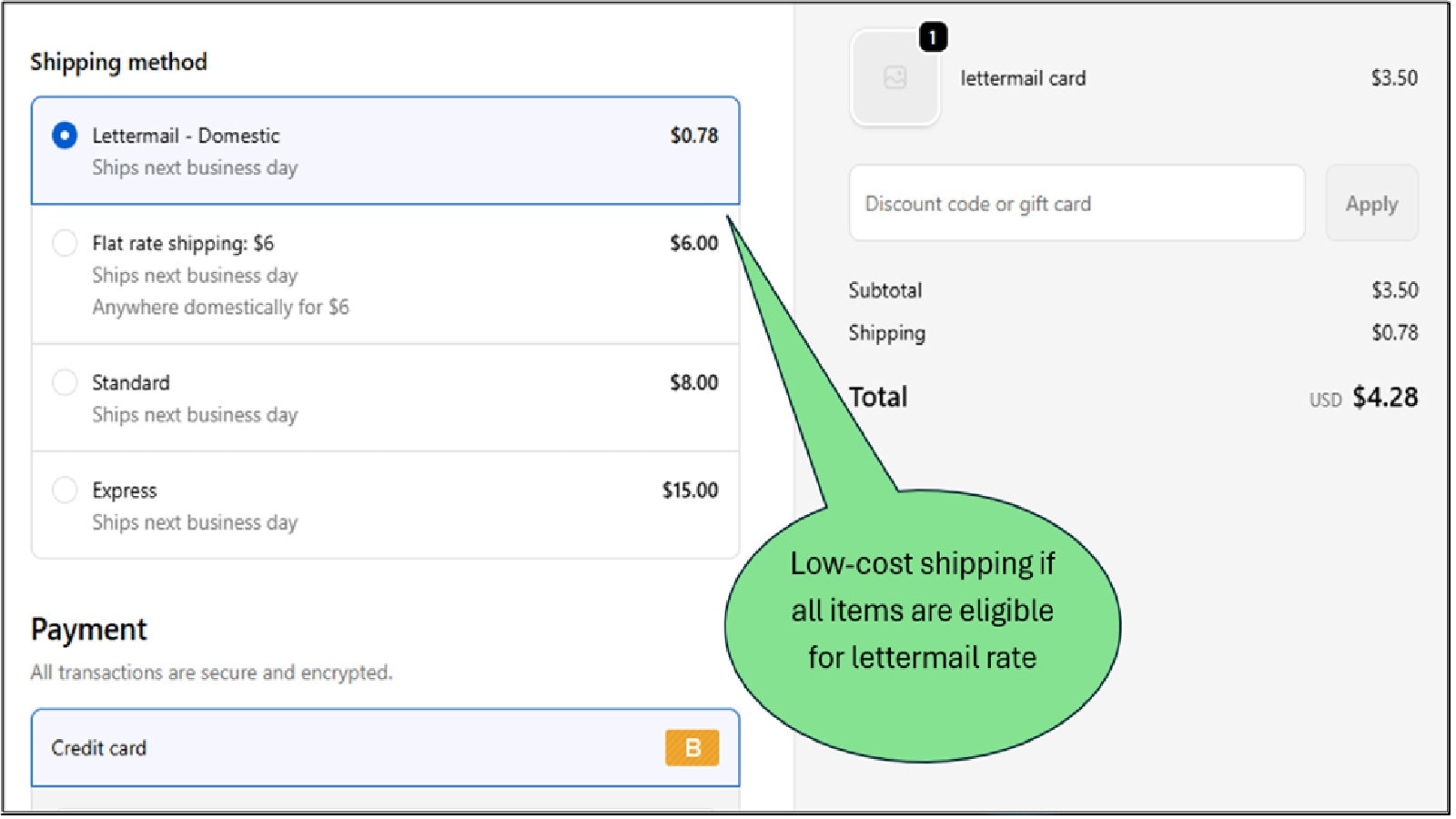Click the secure and encrypted transactions notice
Screen dimensions: 1456x819
point(211,672)
